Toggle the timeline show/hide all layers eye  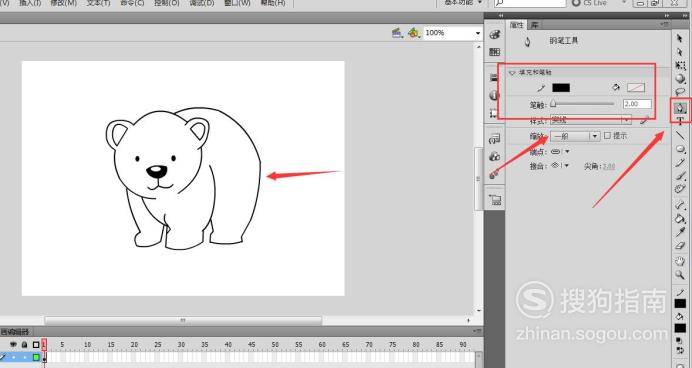[13, 344]
